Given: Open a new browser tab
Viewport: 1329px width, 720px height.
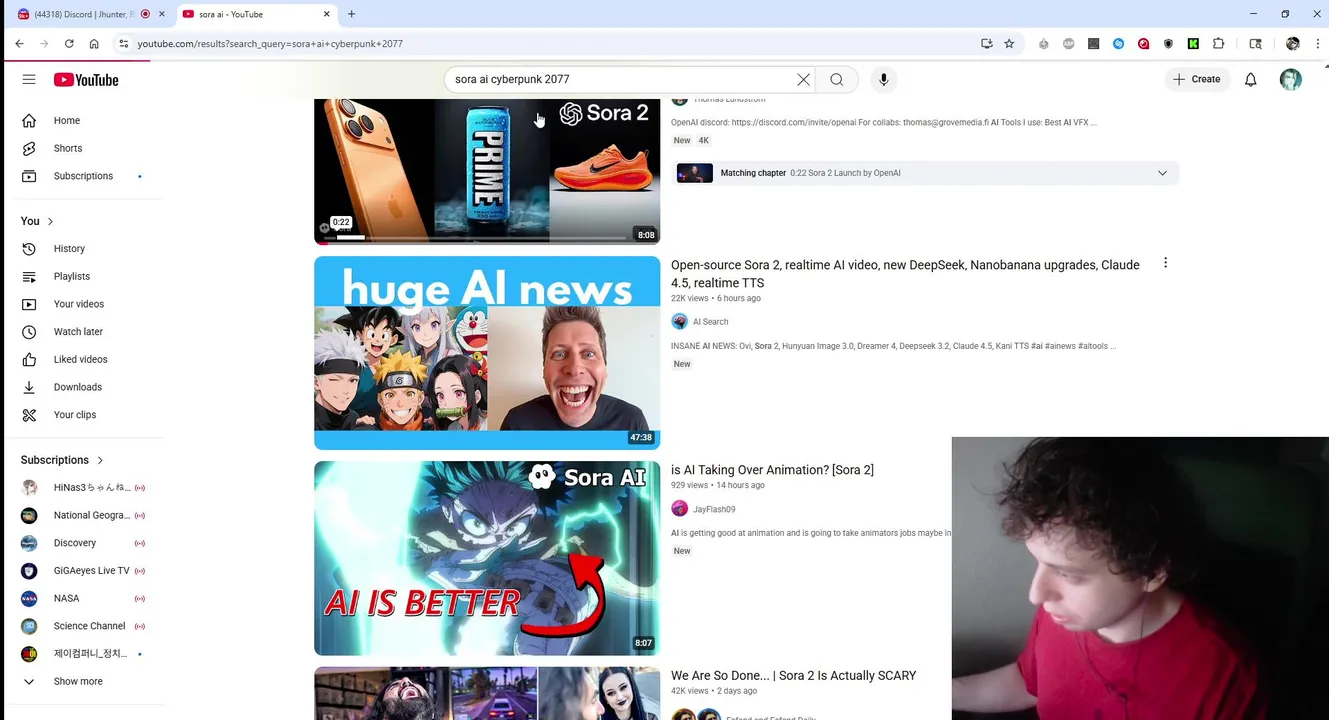Looking at the screenshot, I should [x=351, y=14].
